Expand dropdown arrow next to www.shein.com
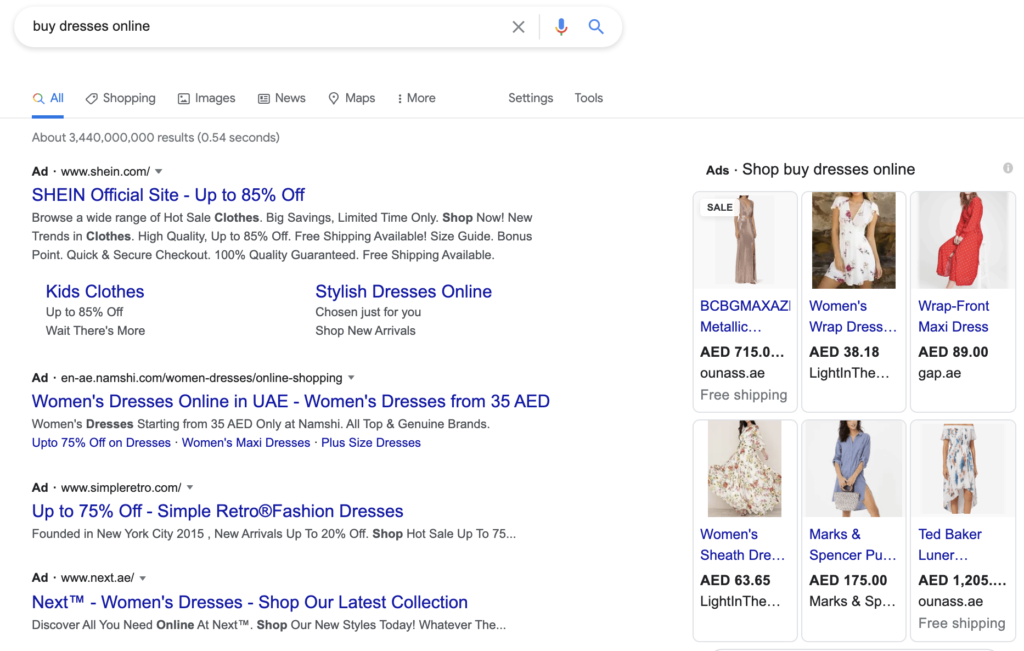The width and height of the screenshot is (1024, 651). (158, 172)
